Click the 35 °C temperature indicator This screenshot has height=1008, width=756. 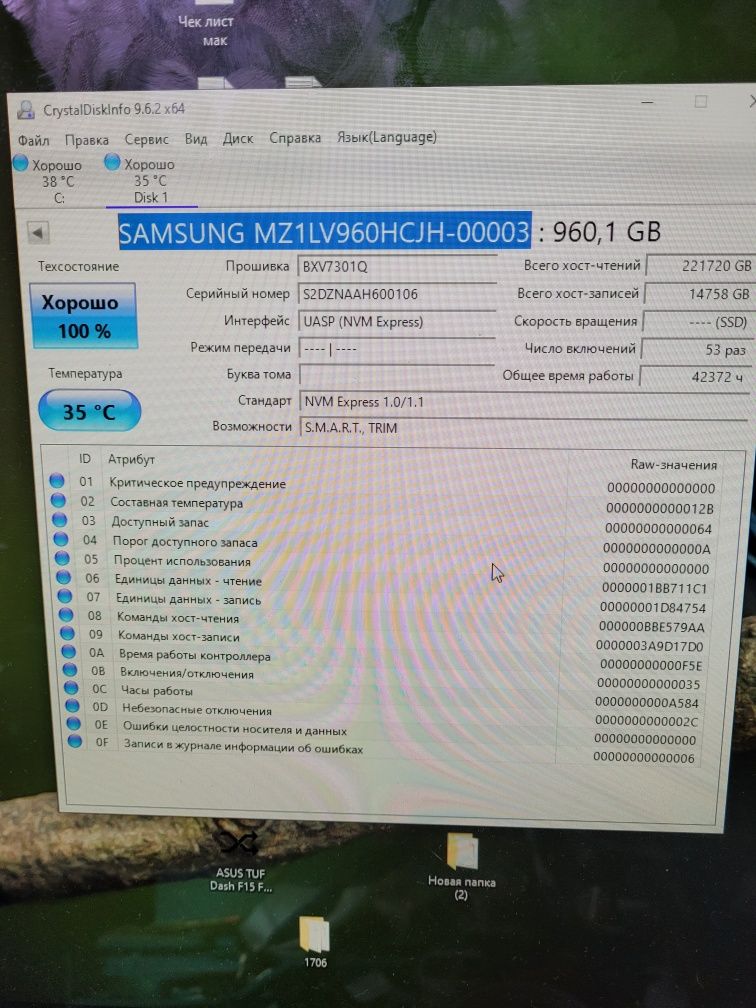click(89, 411)
